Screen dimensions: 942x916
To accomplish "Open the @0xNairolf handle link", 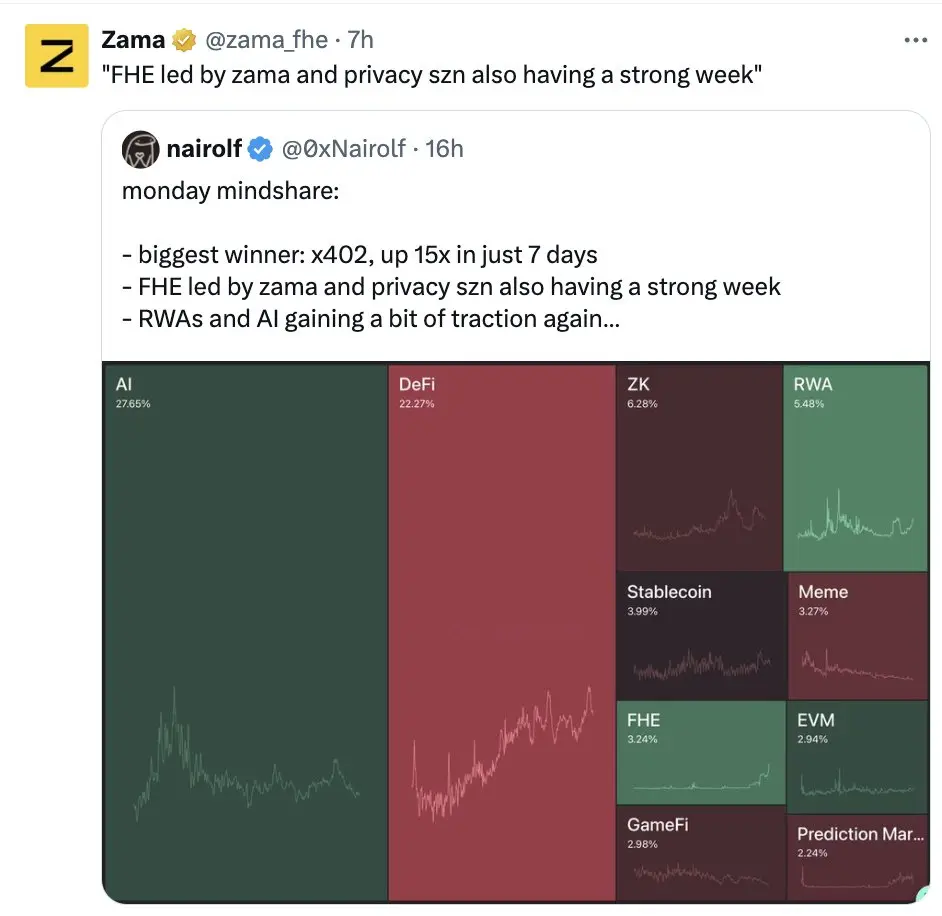I will pos(344,149).
